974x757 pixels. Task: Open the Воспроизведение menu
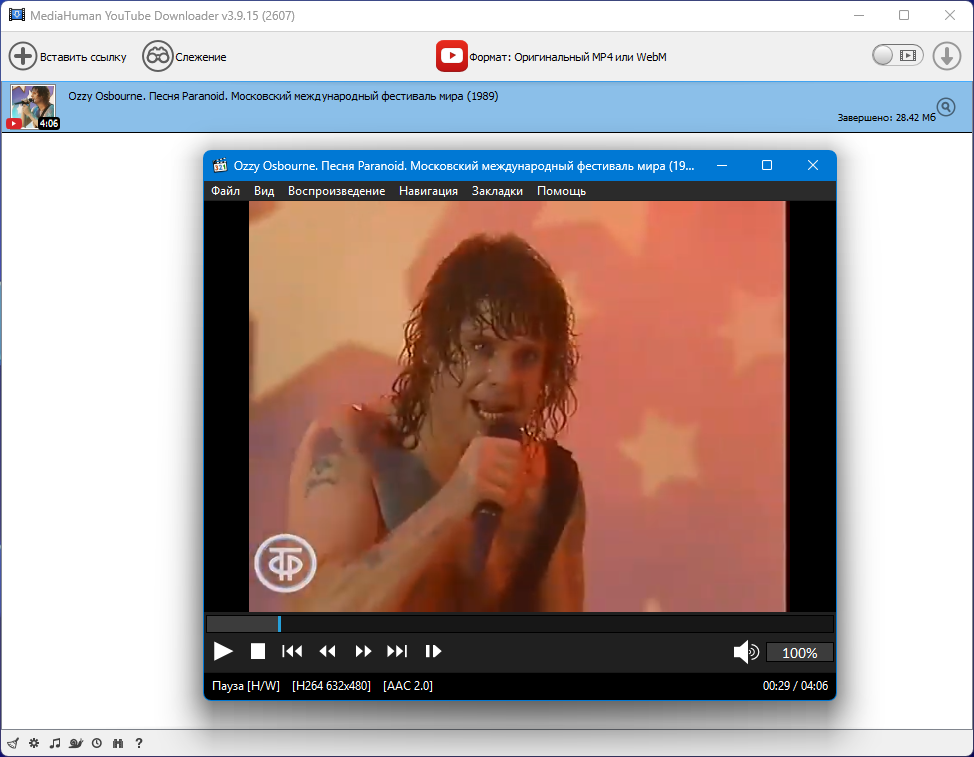(x=336, y=191)
